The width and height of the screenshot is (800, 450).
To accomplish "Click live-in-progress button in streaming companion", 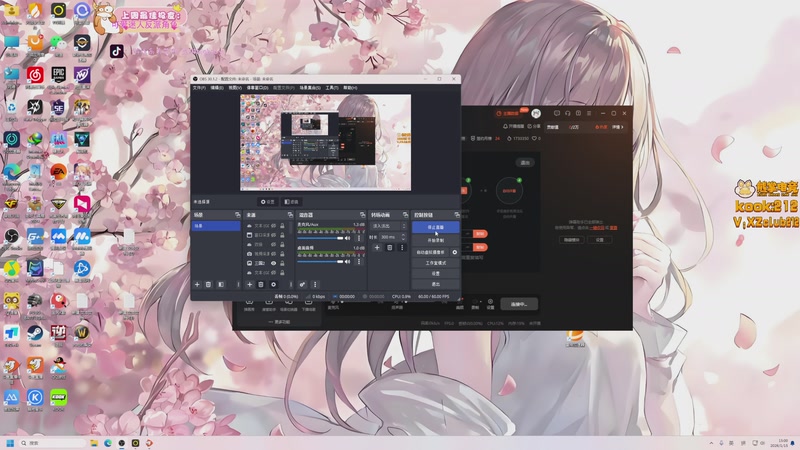I will (519, 304).
